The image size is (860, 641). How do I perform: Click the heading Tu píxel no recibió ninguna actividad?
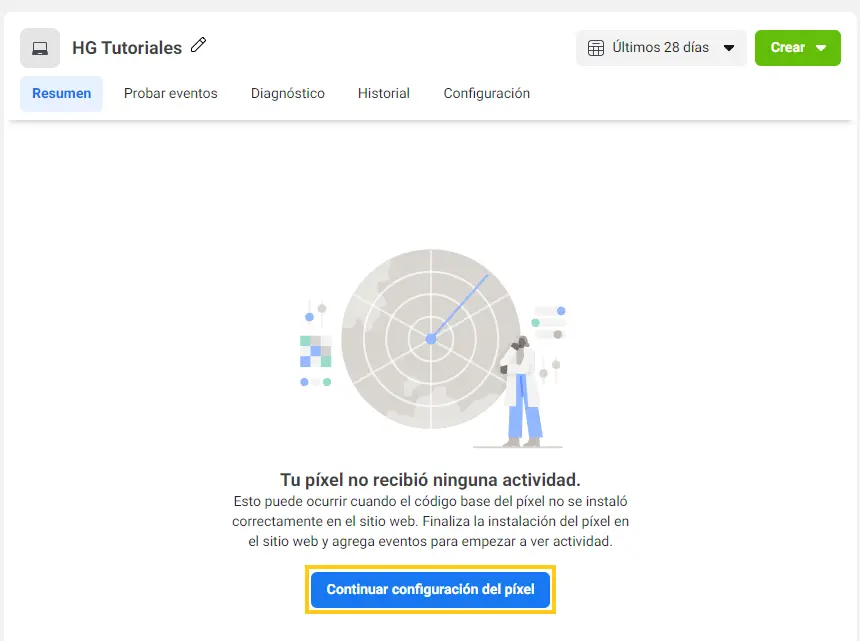point(430,480)
